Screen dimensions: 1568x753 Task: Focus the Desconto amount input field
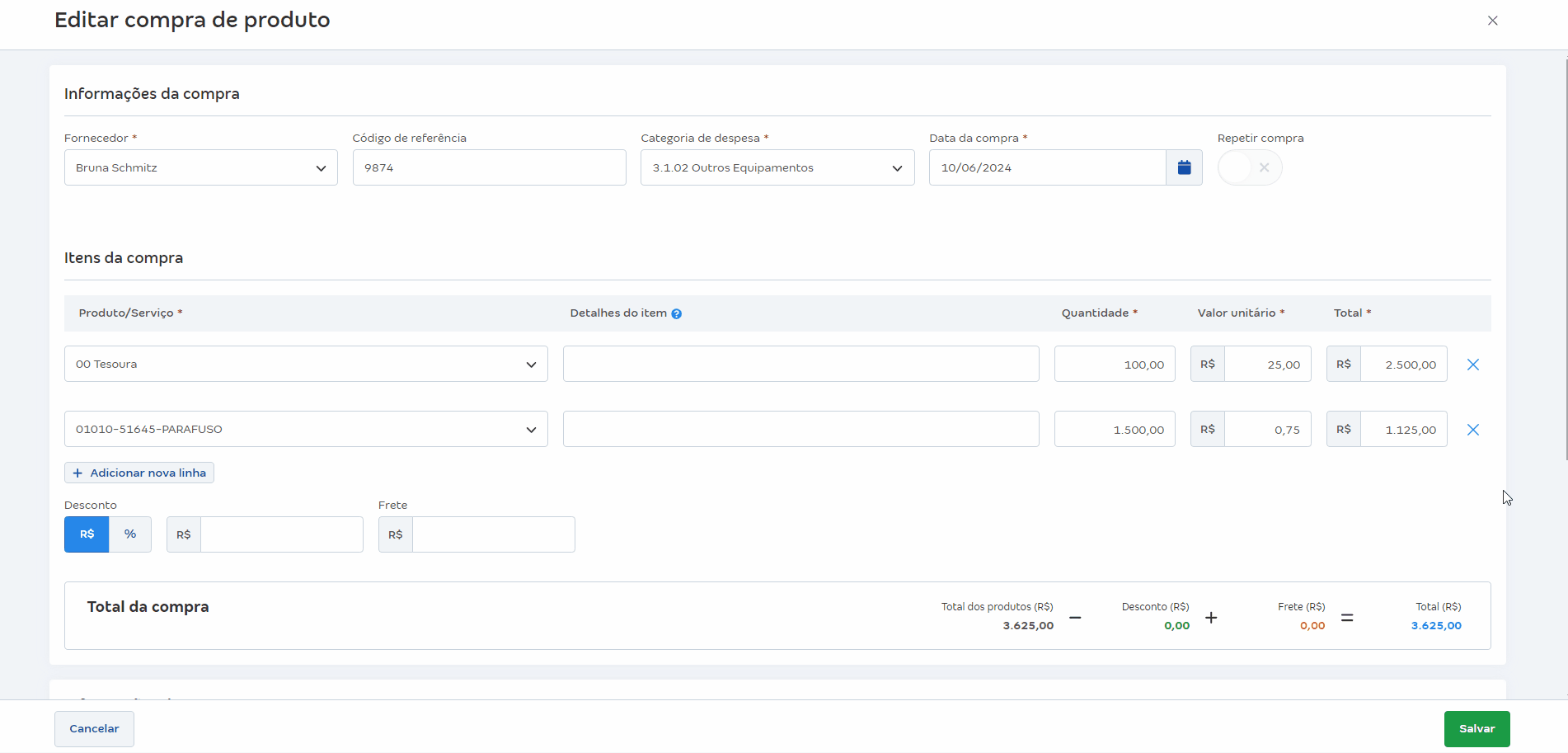(x=281, y=534)
